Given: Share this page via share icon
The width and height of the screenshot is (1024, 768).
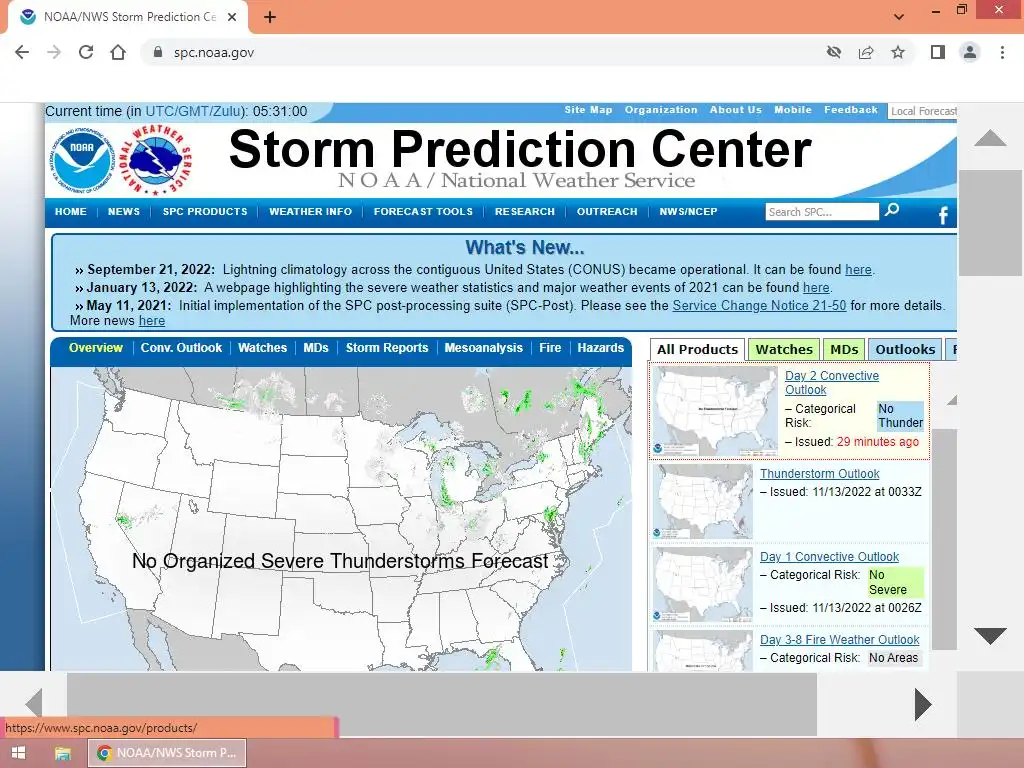Looking at the screenshot, I should pos(866,52).
